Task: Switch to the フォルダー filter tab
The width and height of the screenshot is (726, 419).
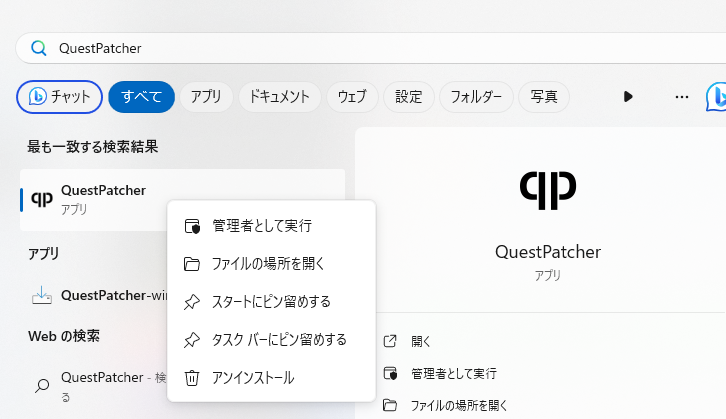Action: (x=476, y=97)
